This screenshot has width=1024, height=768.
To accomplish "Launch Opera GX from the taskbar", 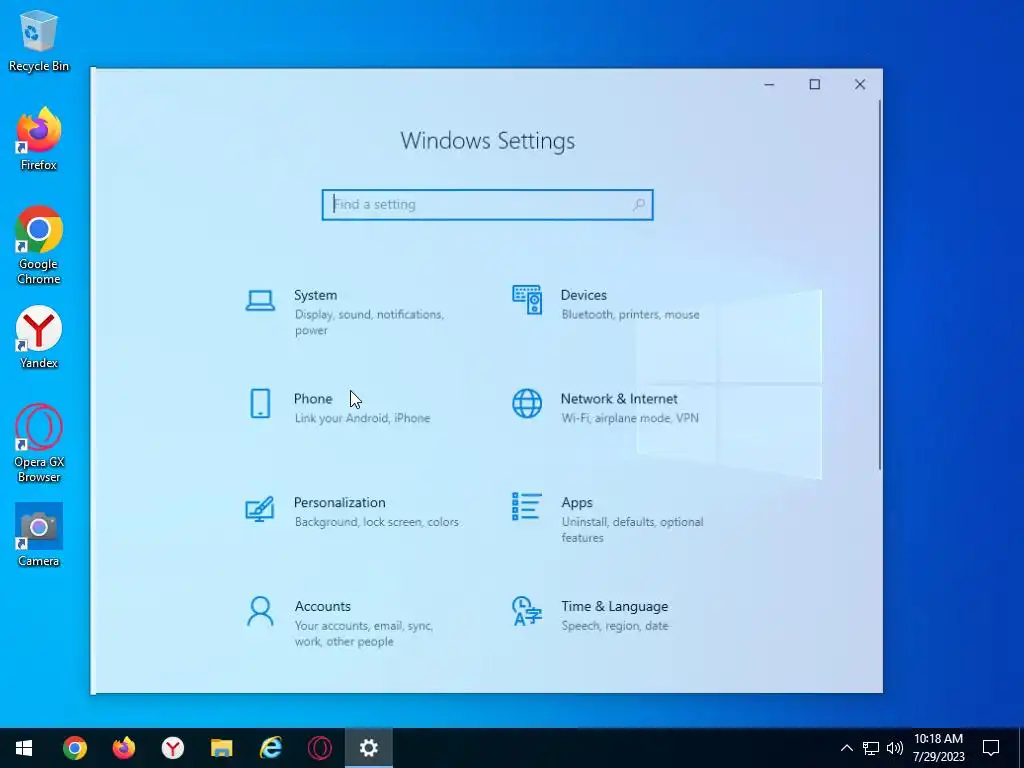I will (319, 748).
